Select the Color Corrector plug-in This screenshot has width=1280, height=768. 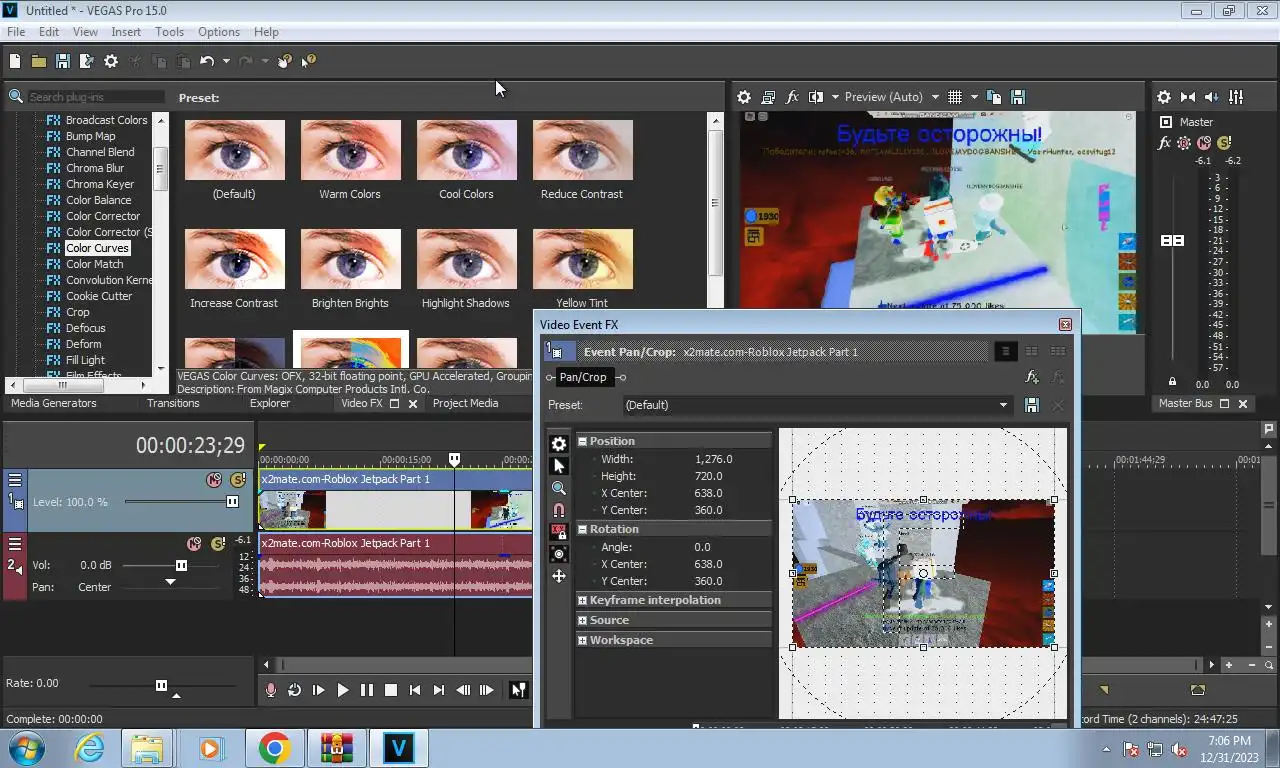(x=103, y=216)
